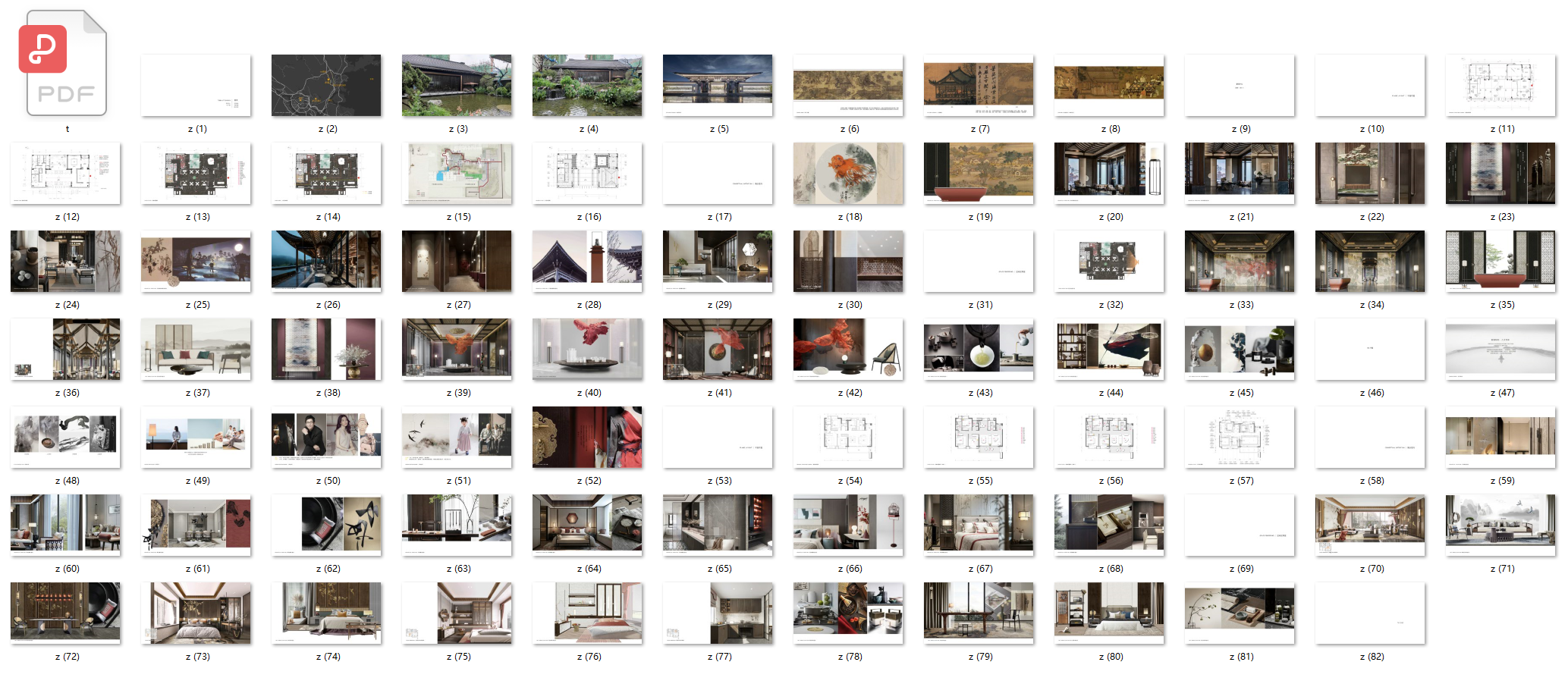Click the garden pond image z (3)
Screen dimensions: 1568x684
[457, 85]
